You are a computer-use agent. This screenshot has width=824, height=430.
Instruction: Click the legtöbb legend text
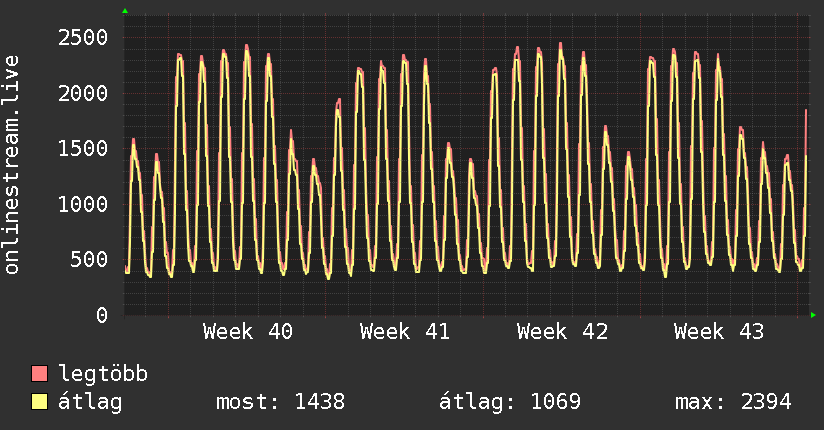pos(103,374)
